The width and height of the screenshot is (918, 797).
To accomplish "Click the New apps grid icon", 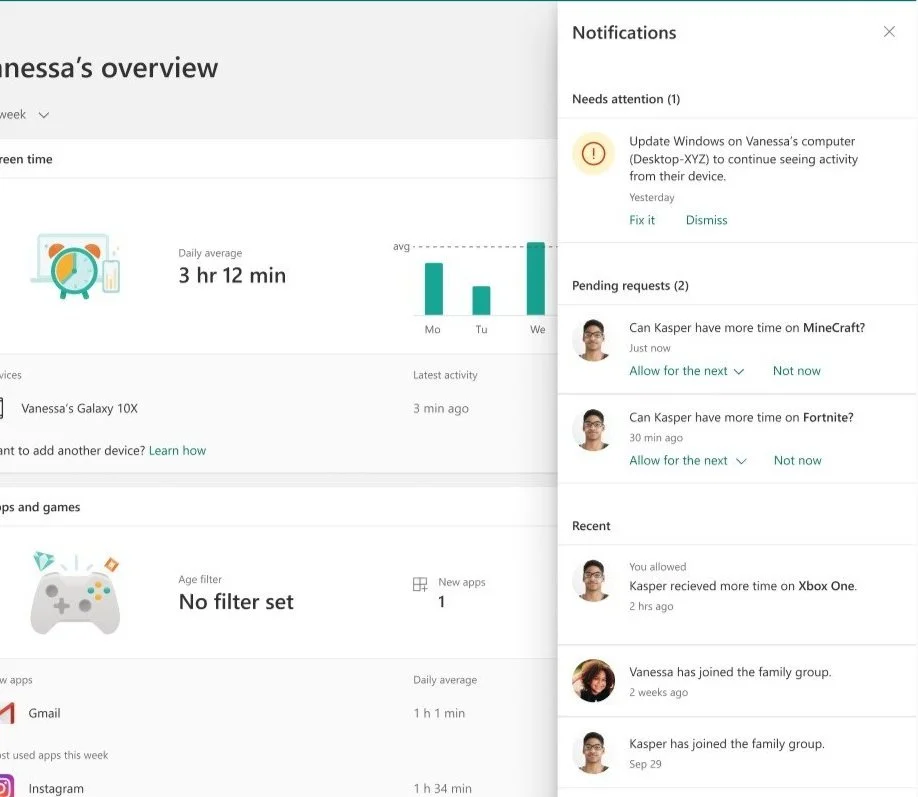I will pyautogui.click(x=420, y=584).
